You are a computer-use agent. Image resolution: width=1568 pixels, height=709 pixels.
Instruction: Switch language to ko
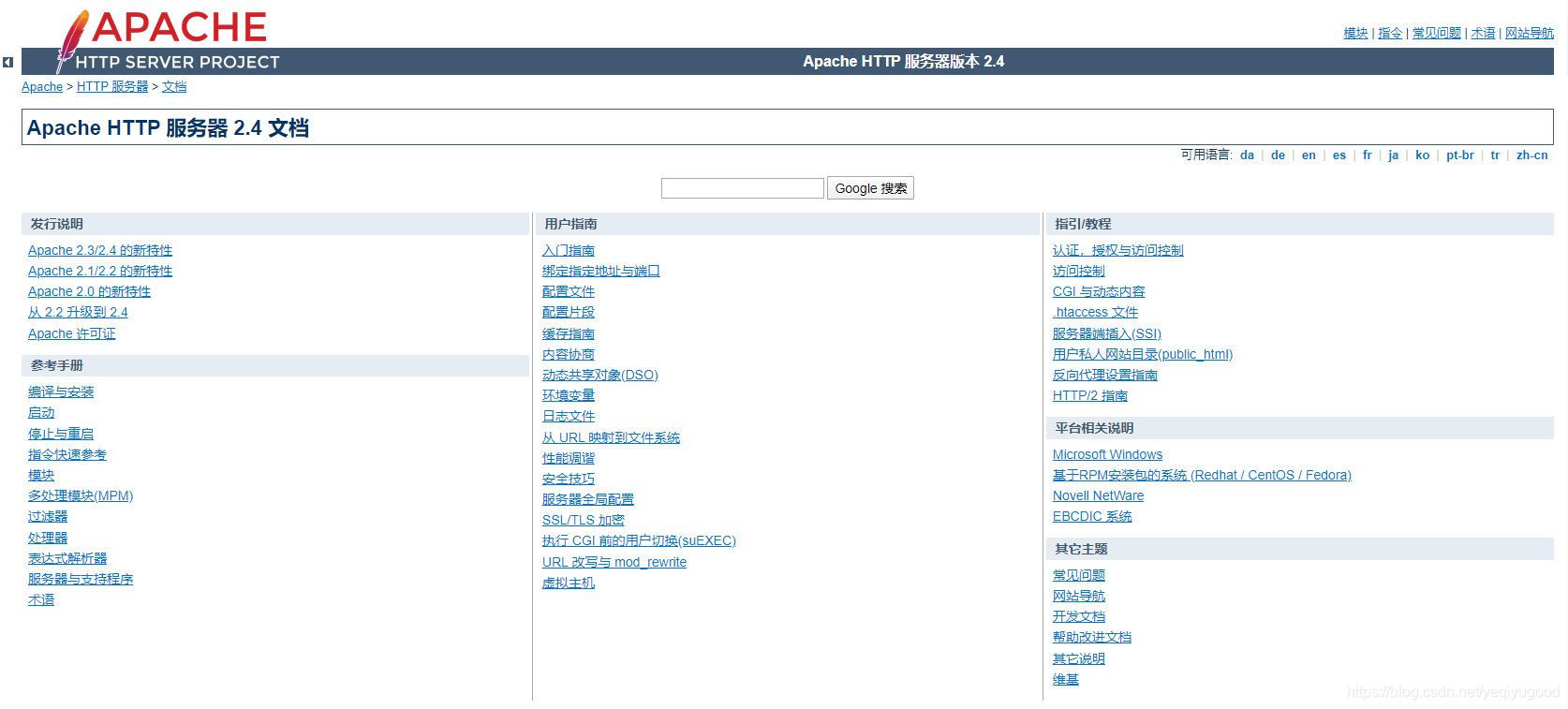coord(1423,155)
